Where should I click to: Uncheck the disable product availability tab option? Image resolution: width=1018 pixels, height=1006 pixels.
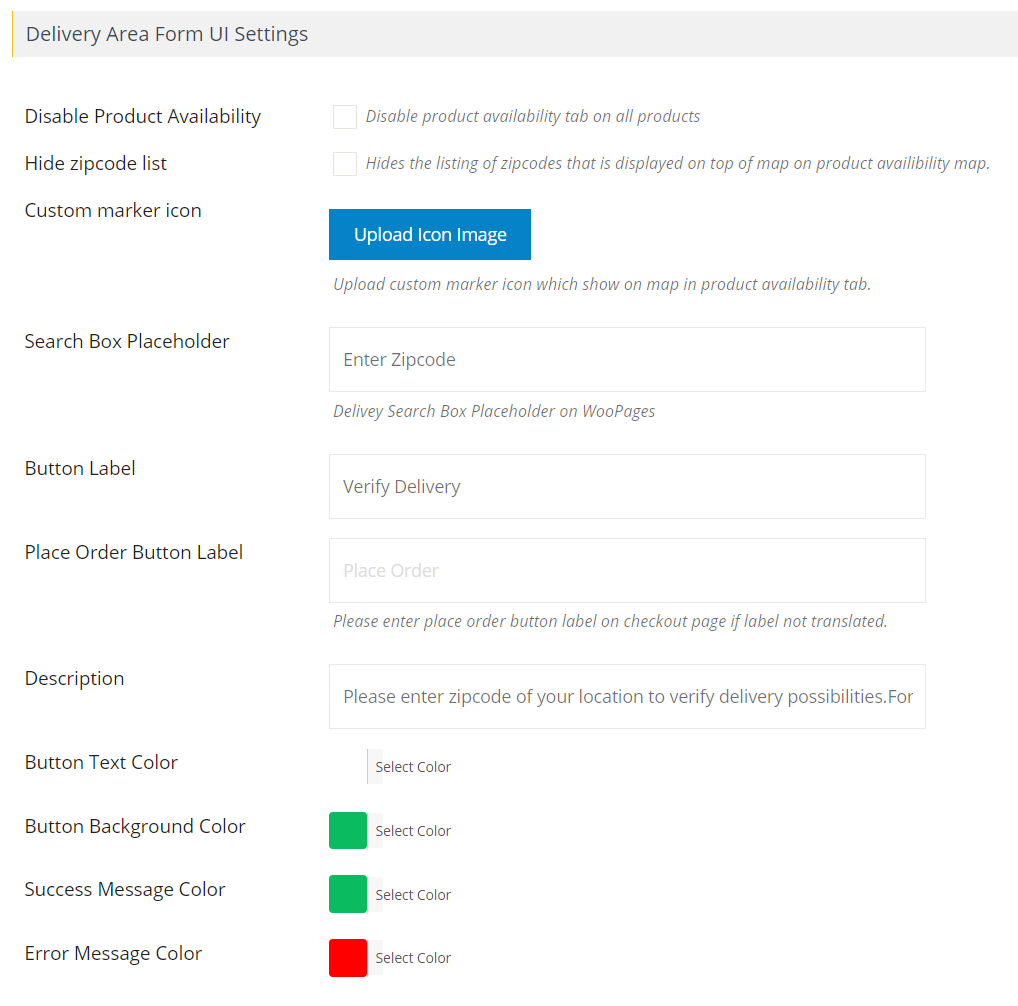[x=344, y=116]
